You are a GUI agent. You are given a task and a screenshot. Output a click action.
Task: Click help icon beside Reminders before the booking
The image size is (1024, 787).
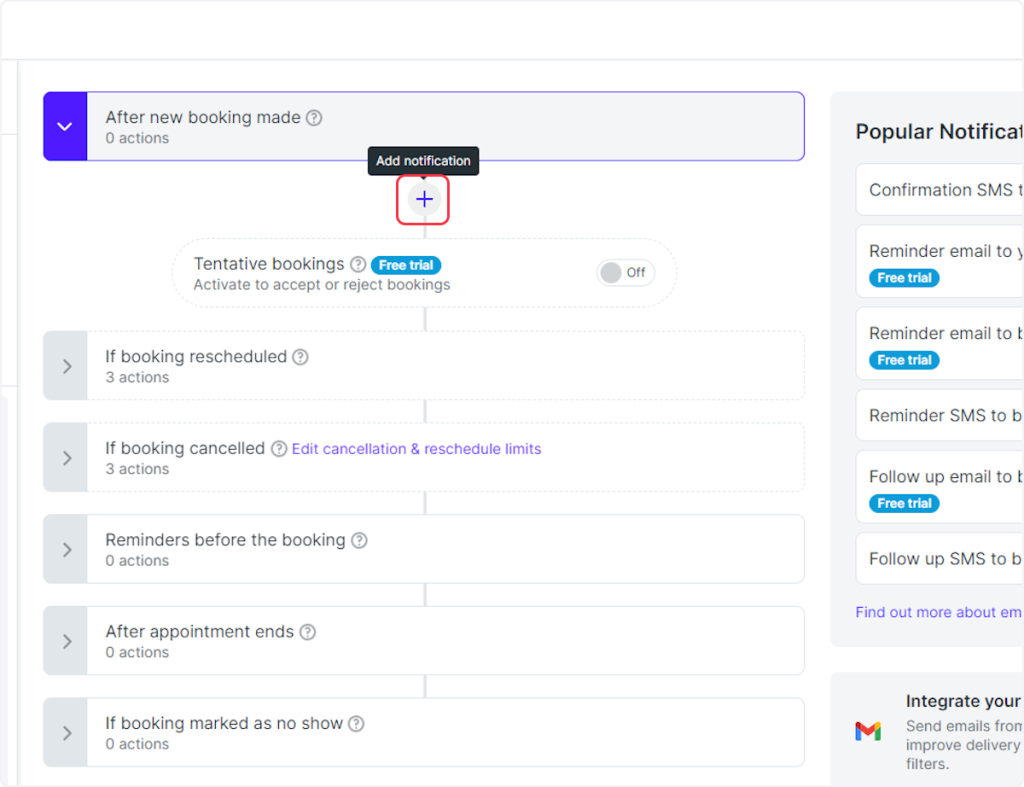click(359, 540)
